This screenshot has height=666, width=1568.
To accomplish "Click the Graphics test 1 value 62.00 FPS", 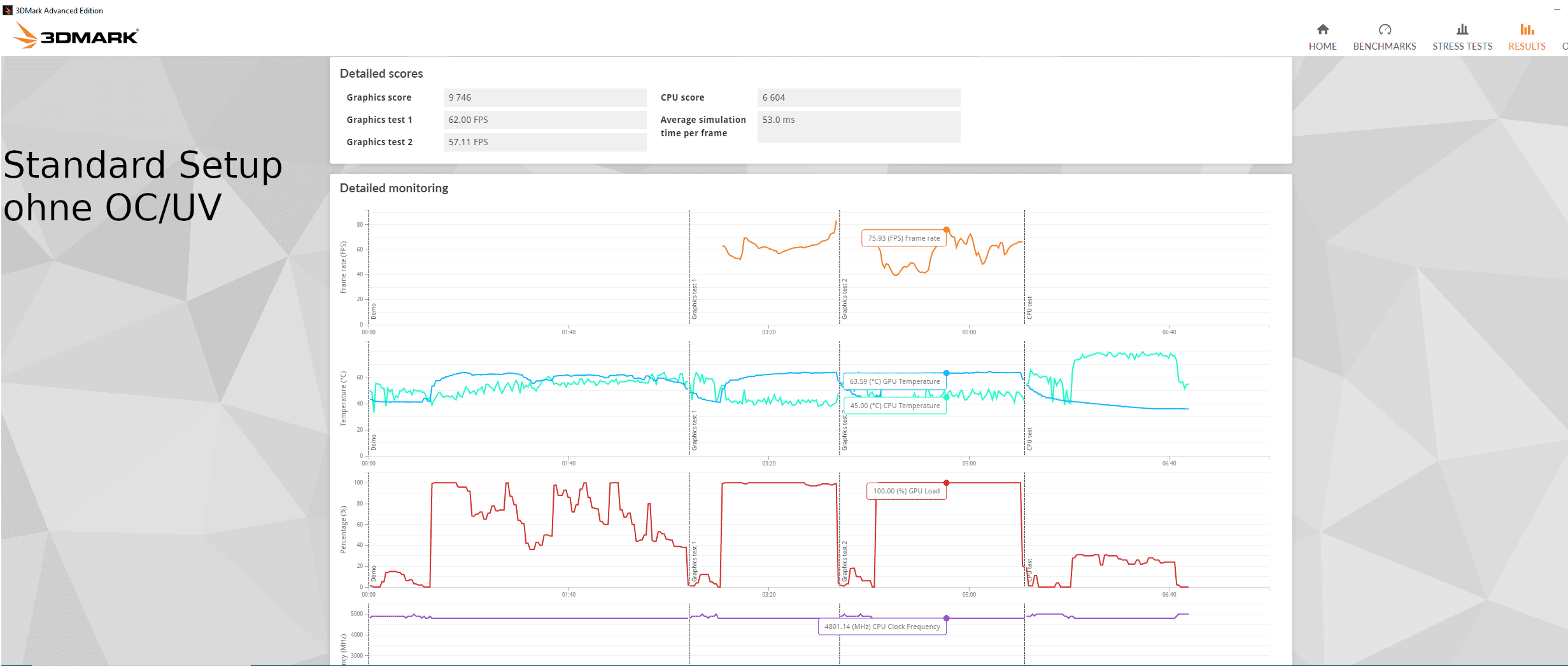I will pyautogui.click(x=545, y=120).
